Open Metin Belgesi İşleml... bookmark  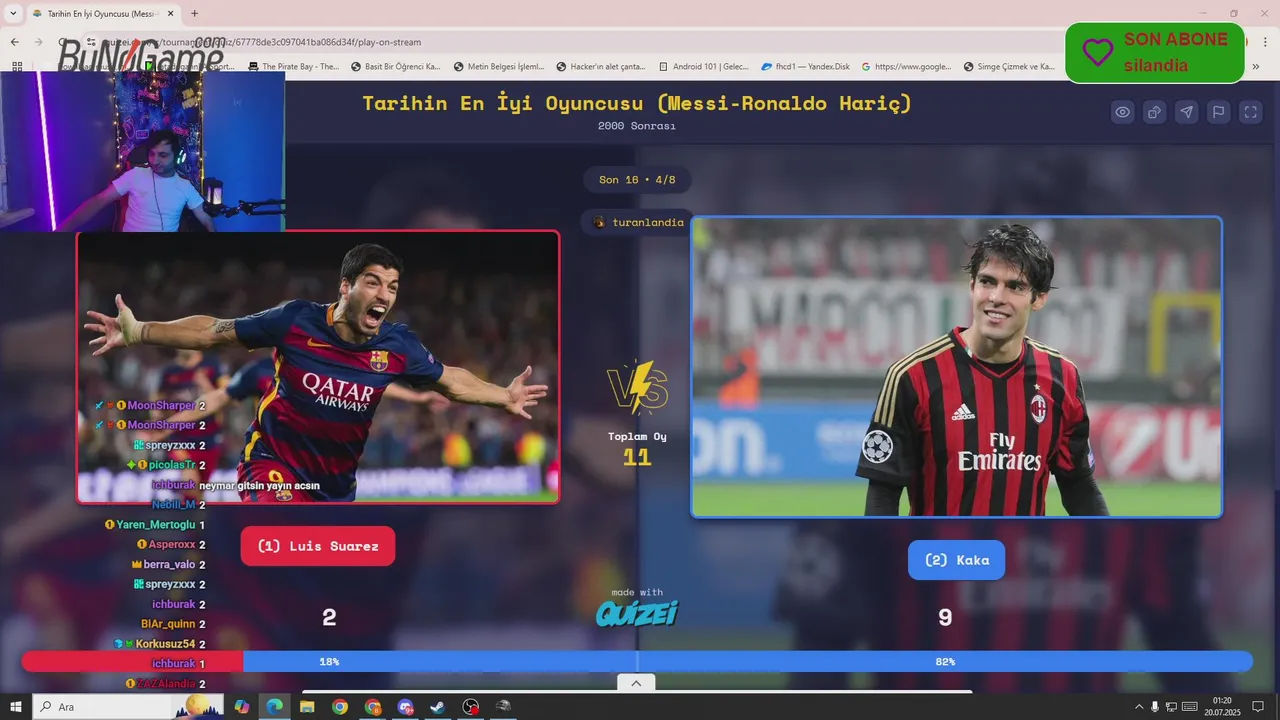[x=498, y=67]
